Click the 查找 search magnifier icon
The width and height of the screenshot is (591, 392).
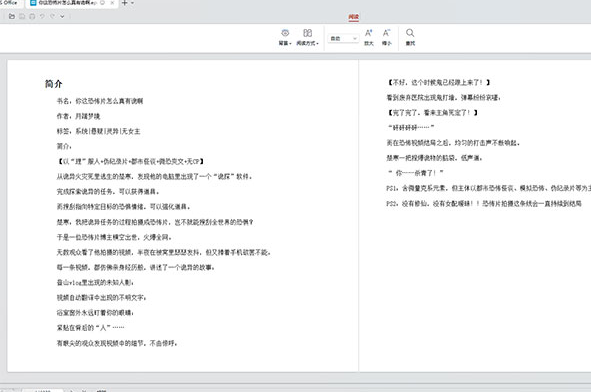click(410, 37)
